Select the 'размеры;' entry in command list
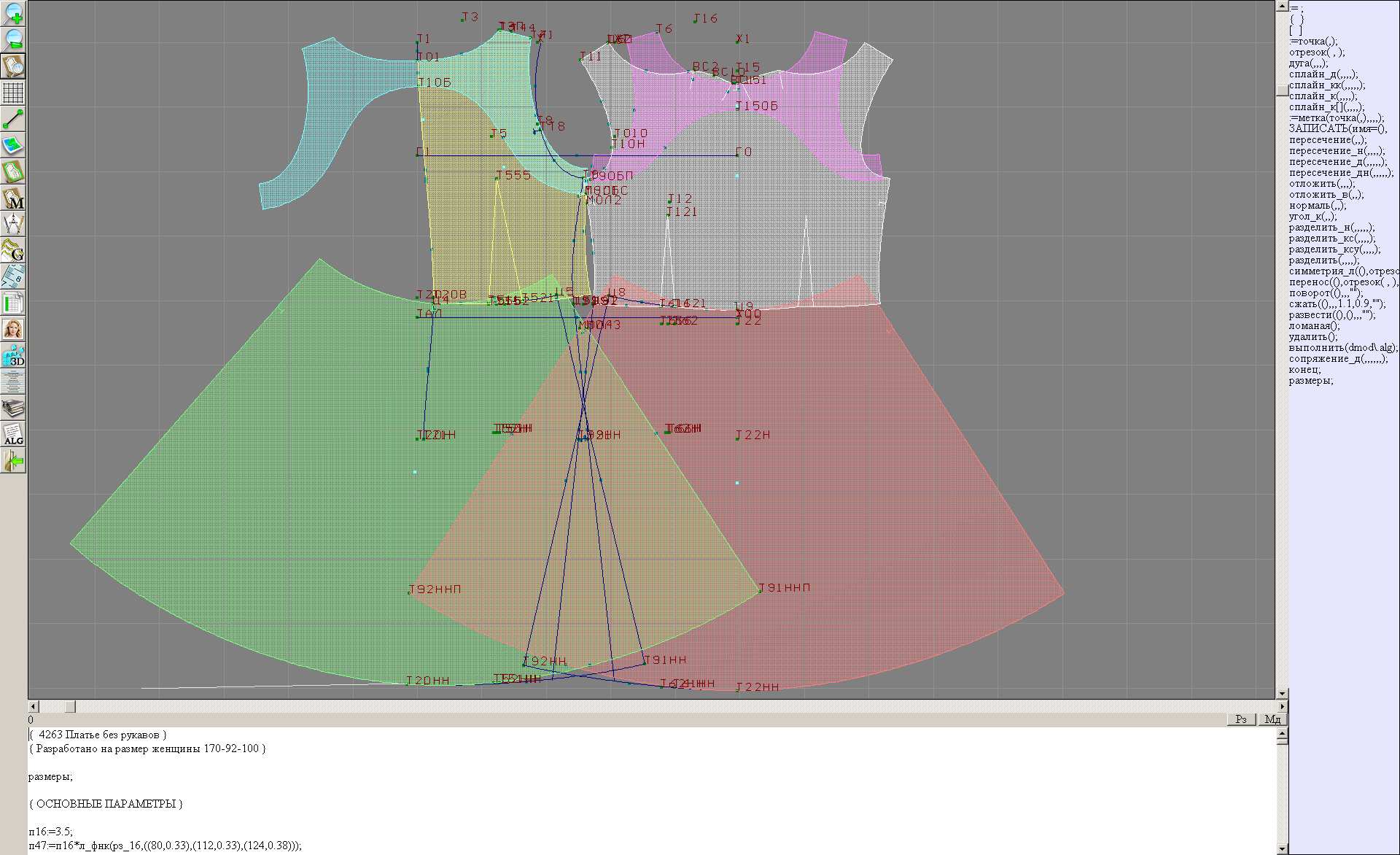Image resolution: width=1400 pixels, height=855 pixels. tap(1310, 381)
